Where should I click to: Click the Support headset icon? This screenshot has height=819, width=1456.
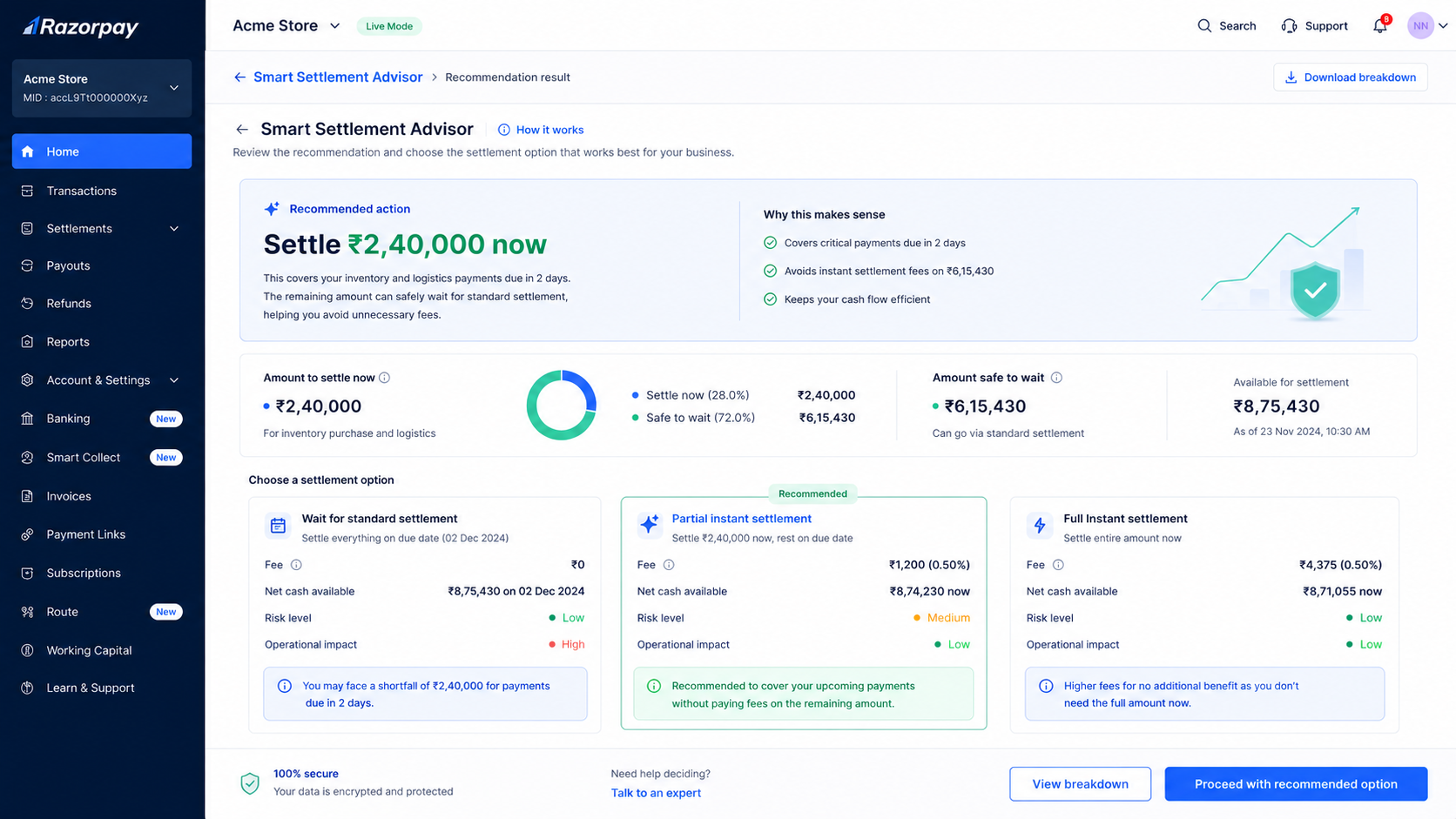pyautogui.click(x=1289, y=26)
